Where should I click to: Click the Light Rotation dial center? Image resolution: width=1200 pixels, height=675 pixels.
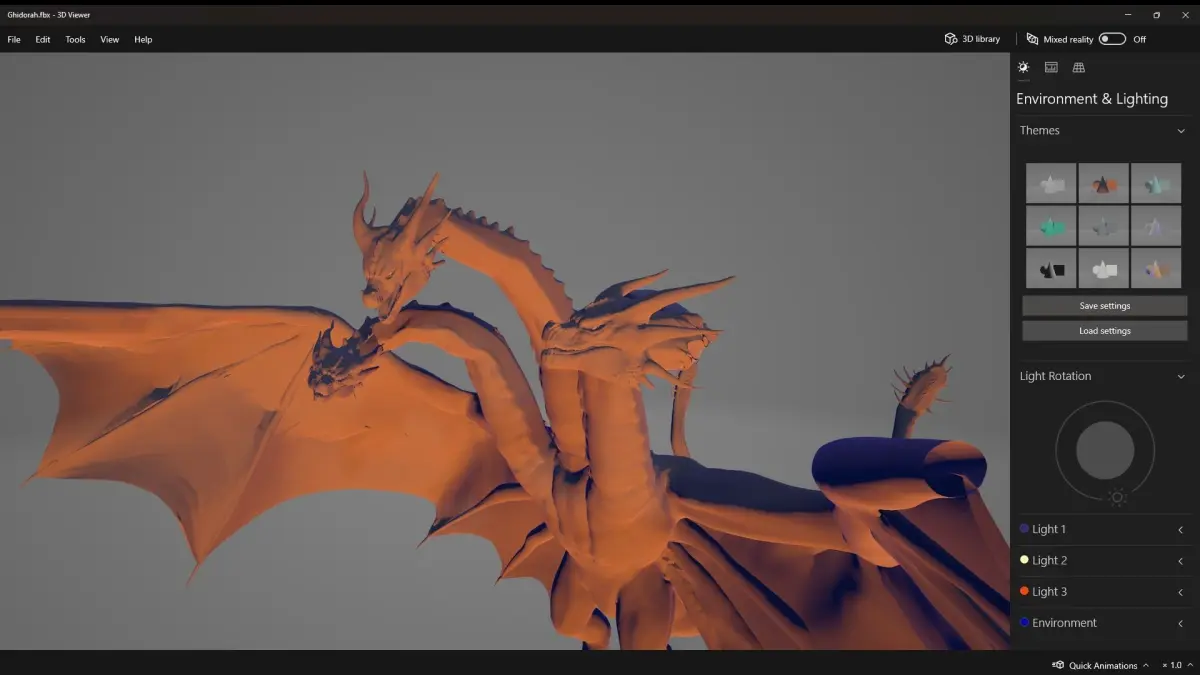[1105, 450]
